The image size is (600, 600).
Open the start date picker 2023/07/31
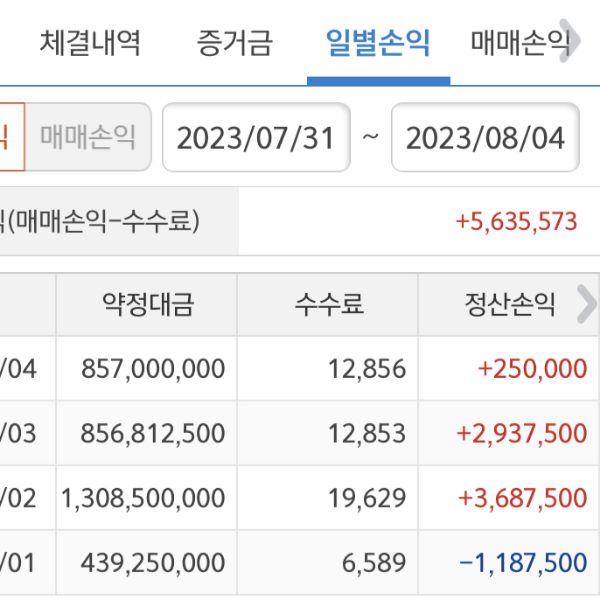[x=256, y=137]
